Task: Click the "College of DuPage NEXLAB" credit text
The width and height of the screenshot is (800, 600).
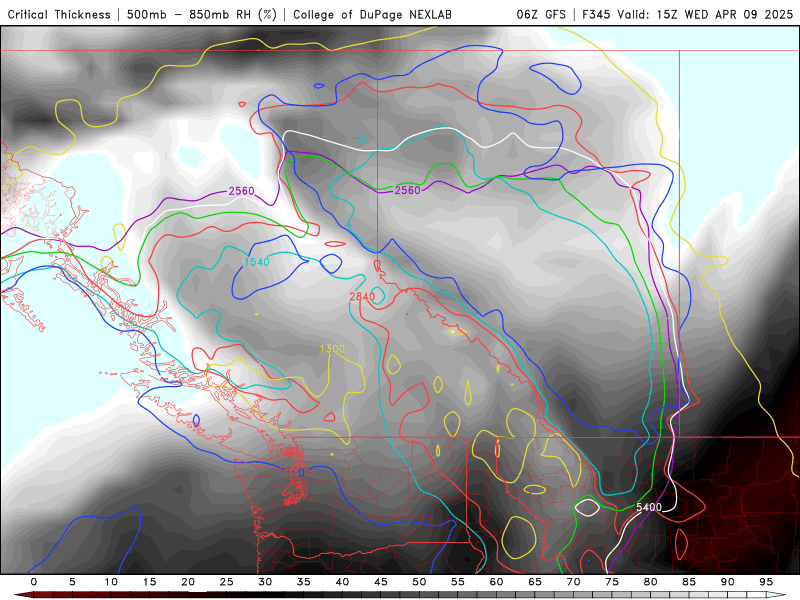Action: coord(372,14)
